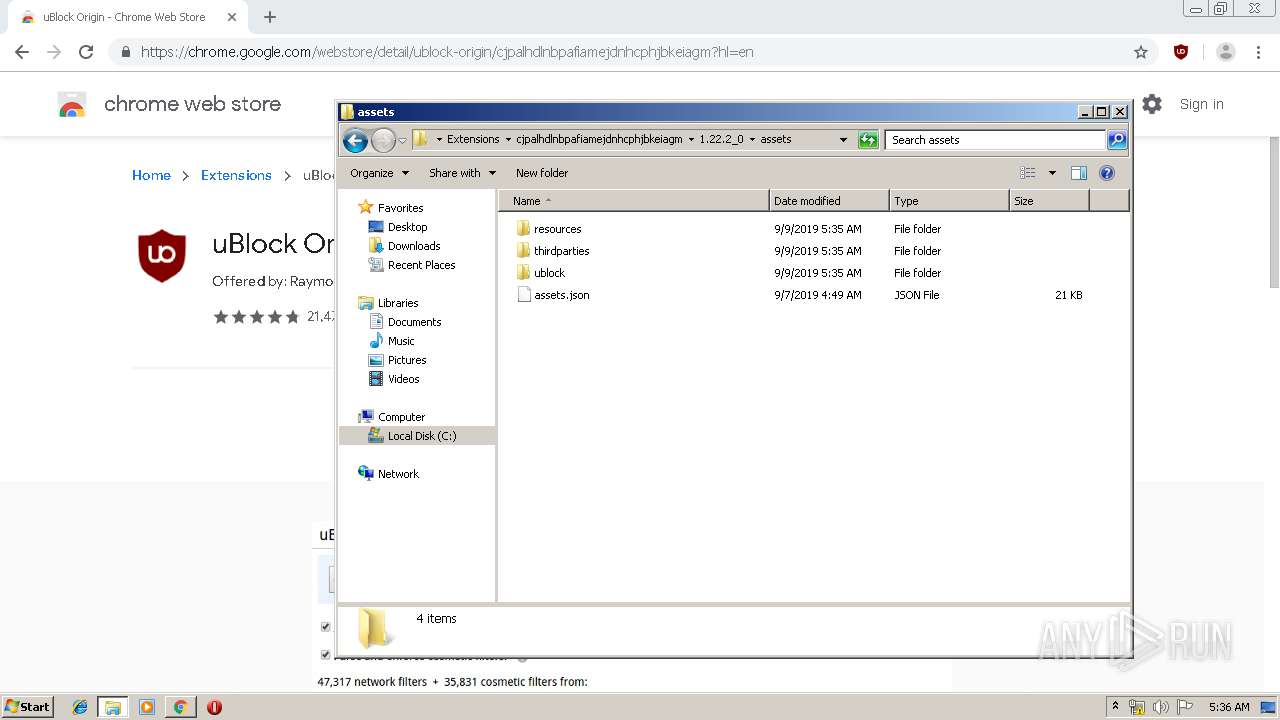
Task: Toggle the preview pane icon
Action: click(x=1079, y=173)
